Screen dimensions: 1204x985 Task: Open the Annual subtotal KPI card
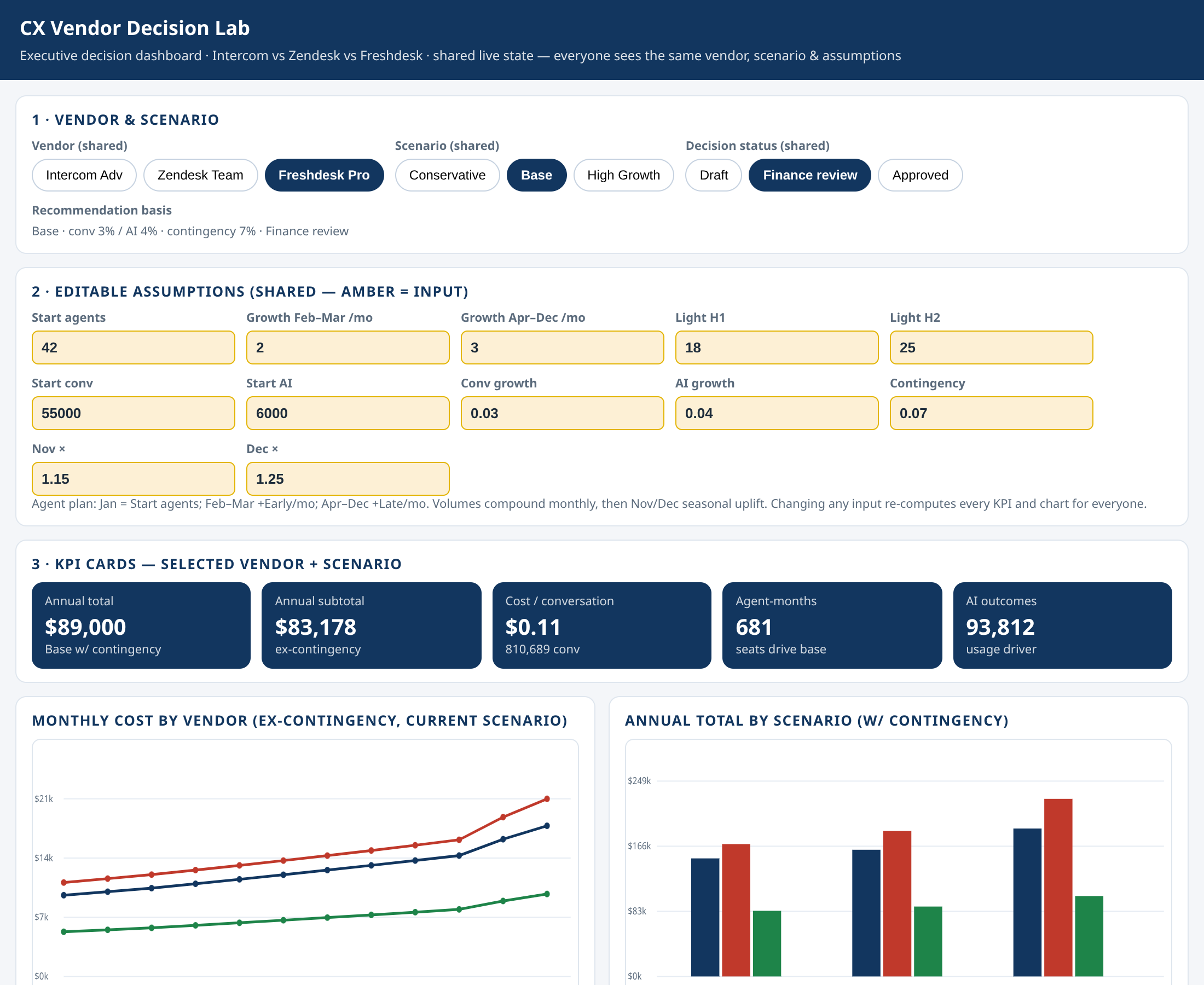click(x=371, y=625)
